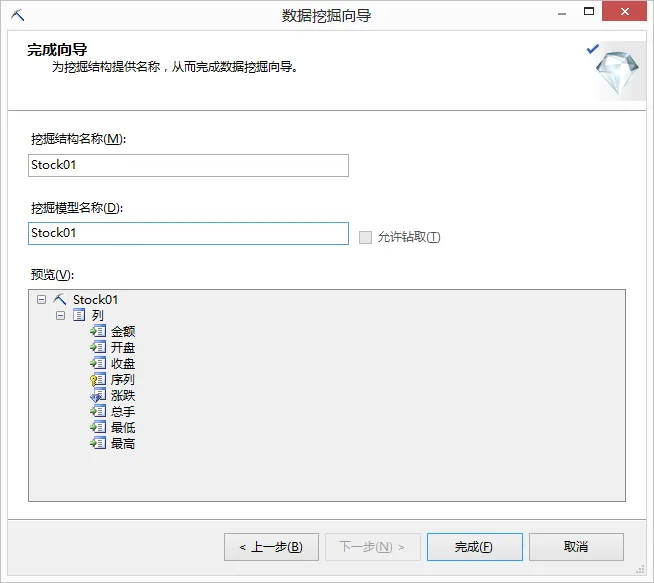Click the input column icon beside 收盘
The width and height of the screenshot is (654, 583).
pos(98,363)
